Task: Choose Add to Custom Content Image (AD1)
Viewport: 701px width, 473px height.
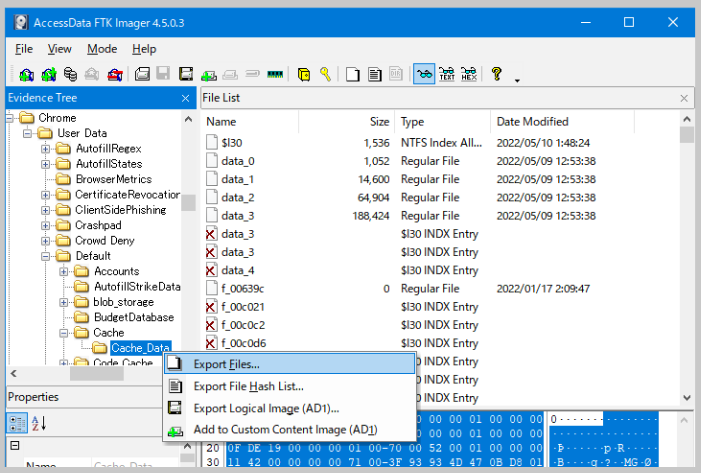Action: click(x=290, y=429)
